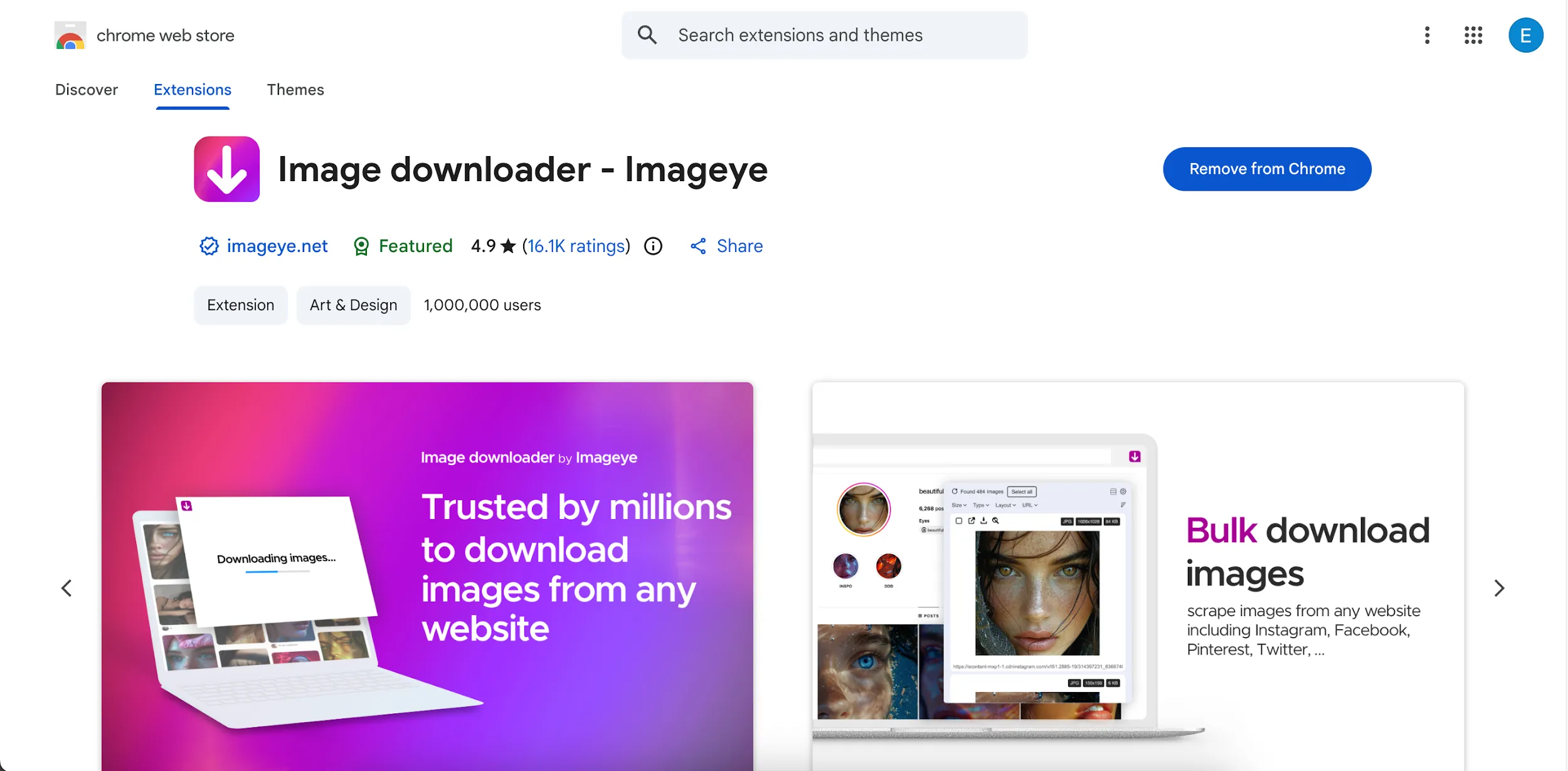Click the ratings info circle icon
This screenshot has height=771, width=1568.
(x=653, y=246)
